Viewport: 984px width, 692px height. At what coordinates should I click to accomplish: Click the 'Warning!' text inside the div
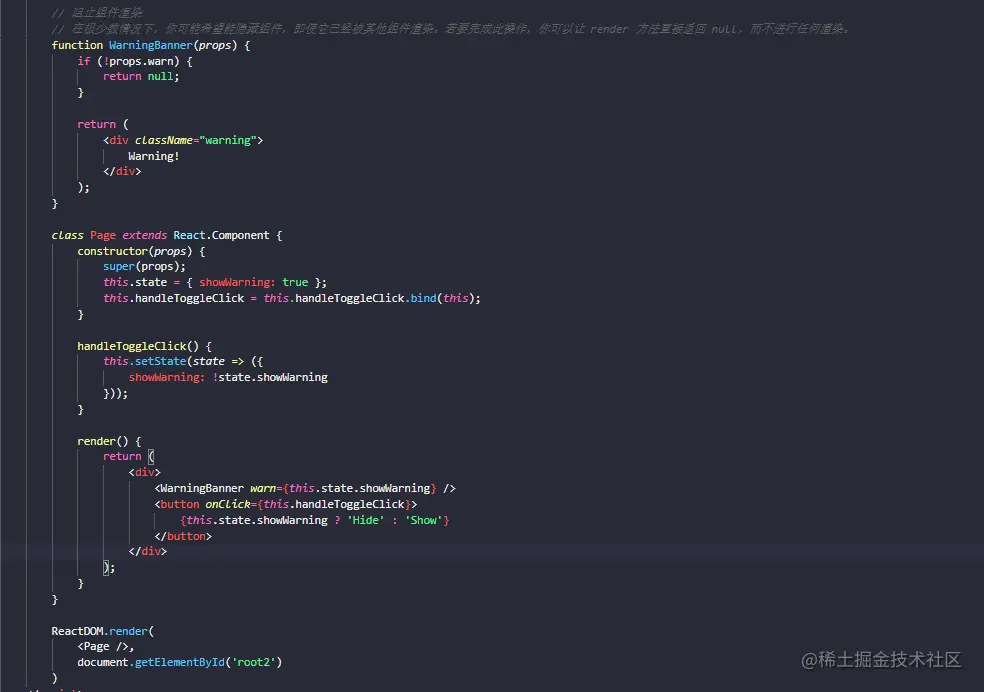tap(154, 156)
